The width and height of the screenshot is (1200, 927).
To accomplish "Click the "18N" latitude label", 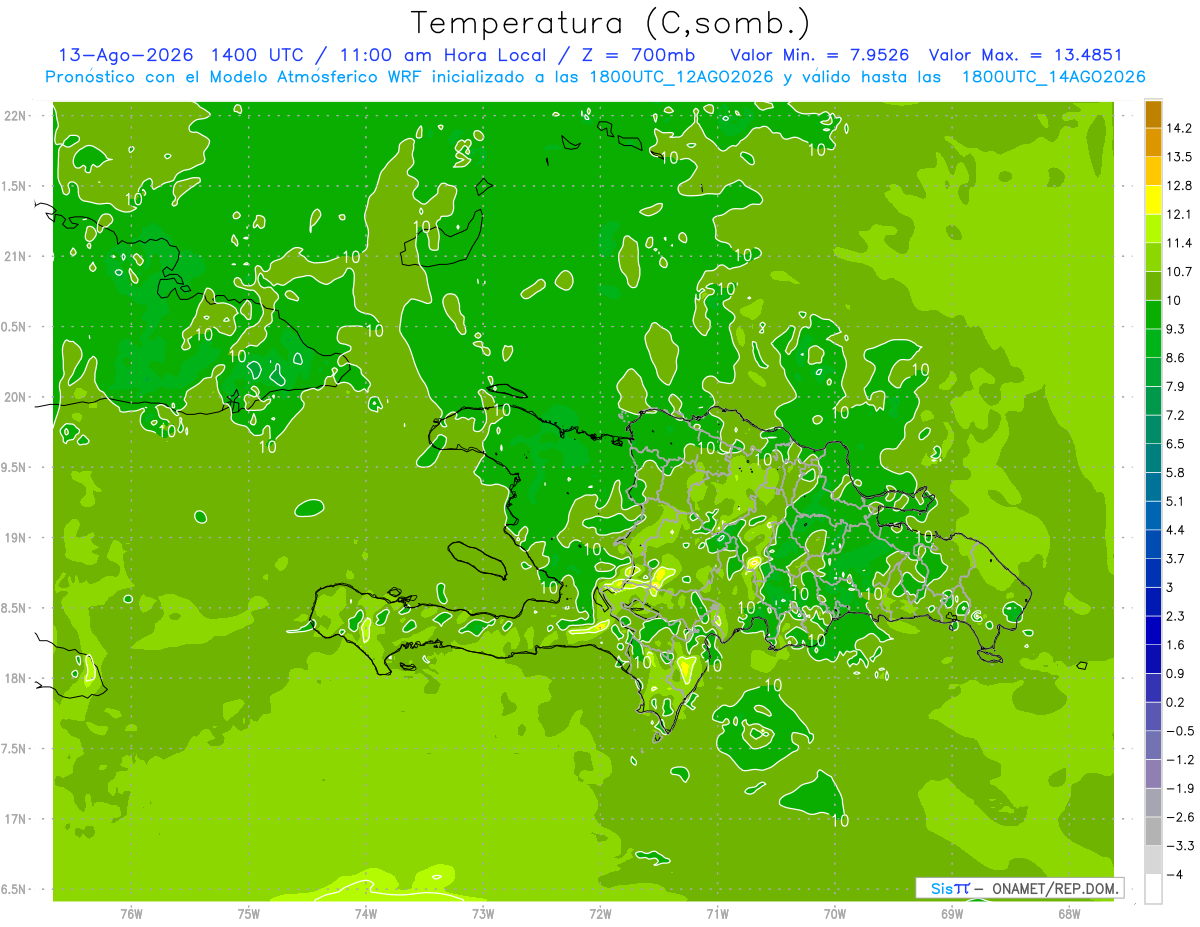I will [17, 679].
